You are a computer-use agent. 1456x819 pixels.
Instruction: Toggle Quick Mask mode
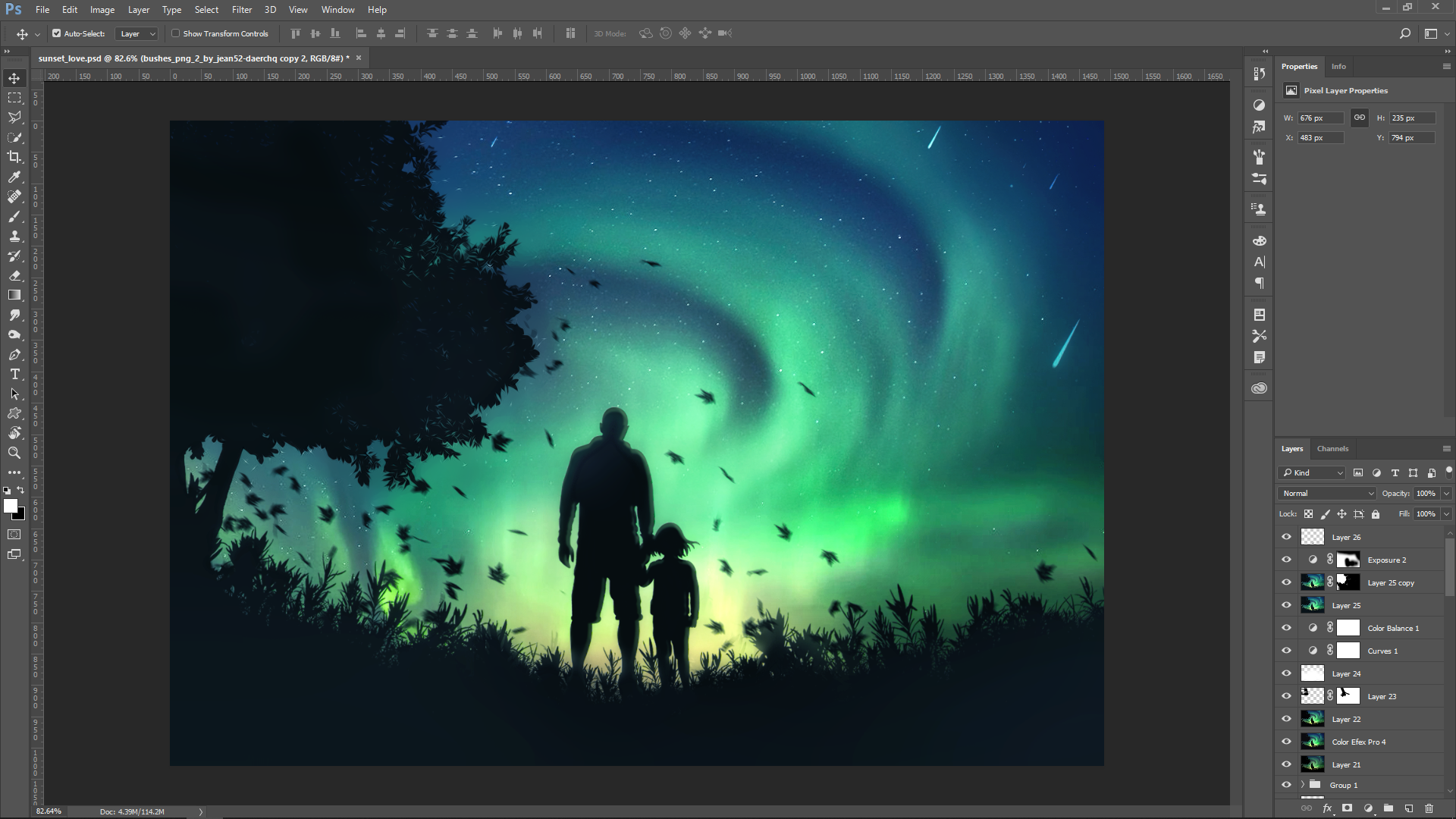tap(14, 535)
